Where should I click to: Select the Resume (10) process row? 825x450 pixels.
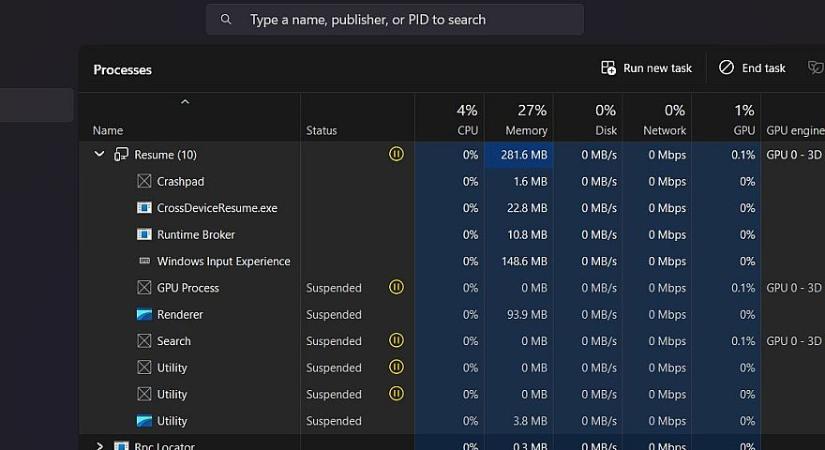451,154
